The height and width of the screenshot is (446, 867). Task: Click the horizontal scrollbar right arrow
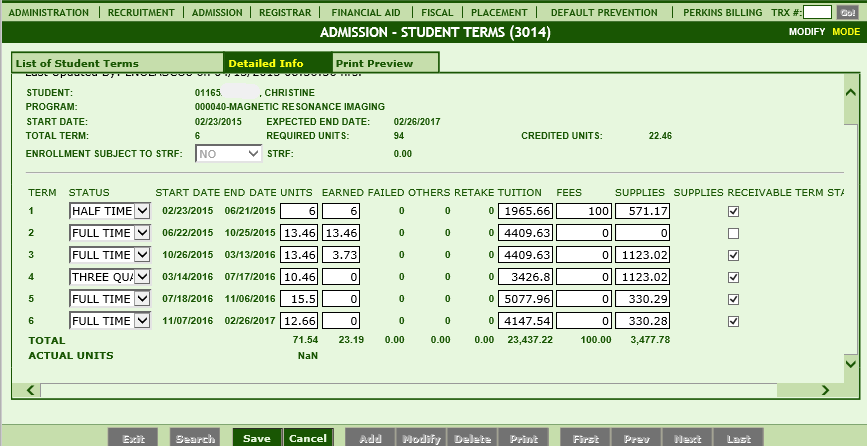click(x=826, y=390)
